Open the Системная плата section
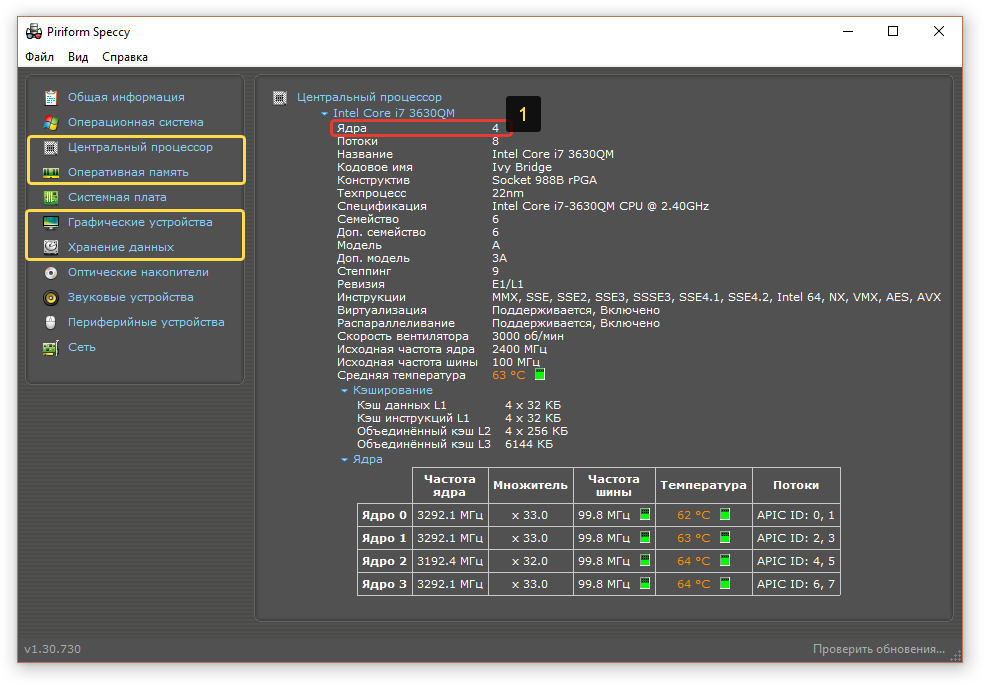This screenshot has width=984, height=685. click(x=117, y=198)
